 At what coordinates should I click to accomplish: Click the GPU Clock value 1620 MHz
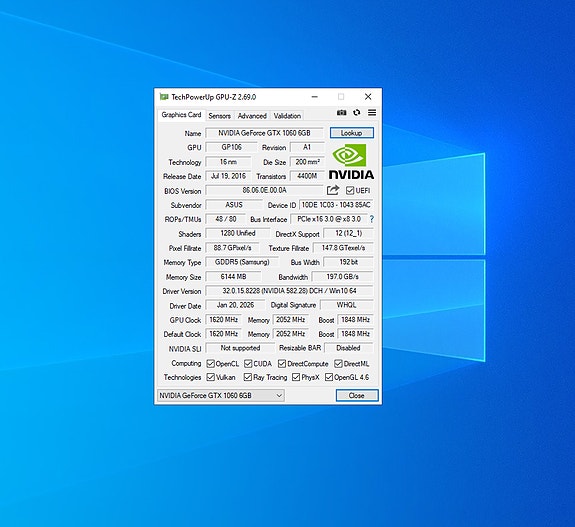223,319
